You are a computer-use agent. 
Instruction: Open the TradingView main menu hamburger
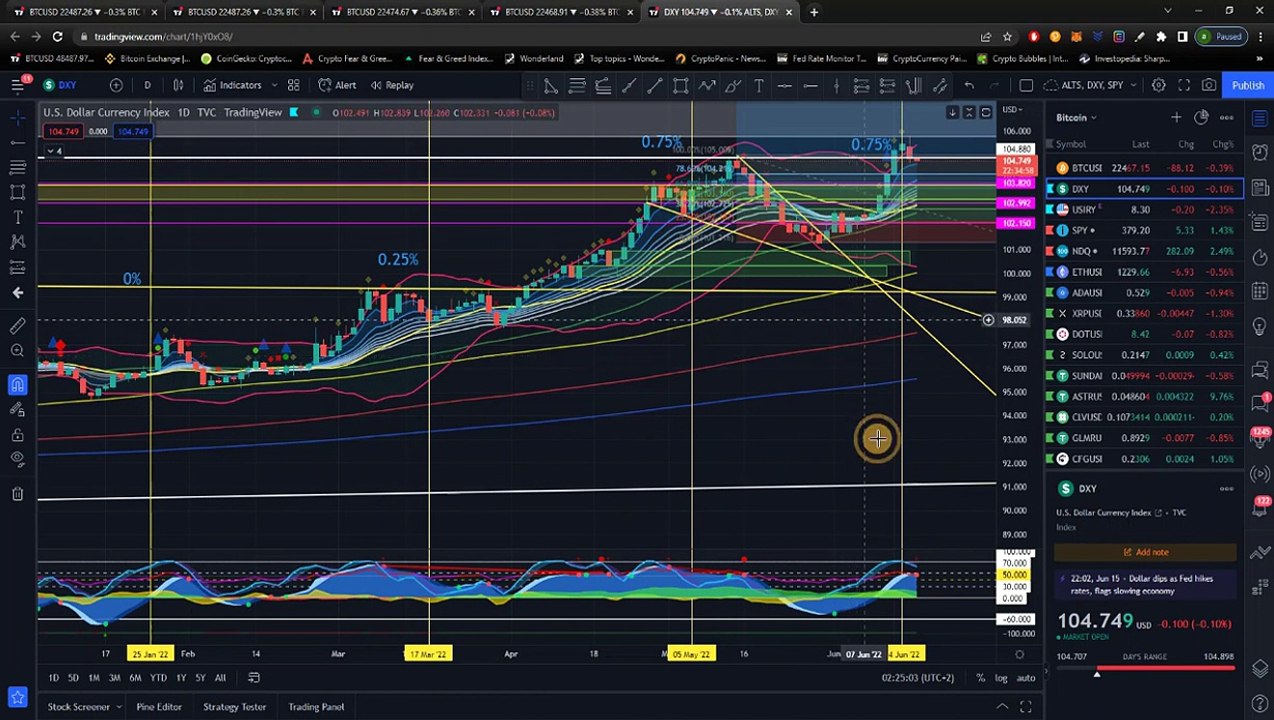pyautogui.click(x=17, y=85)
